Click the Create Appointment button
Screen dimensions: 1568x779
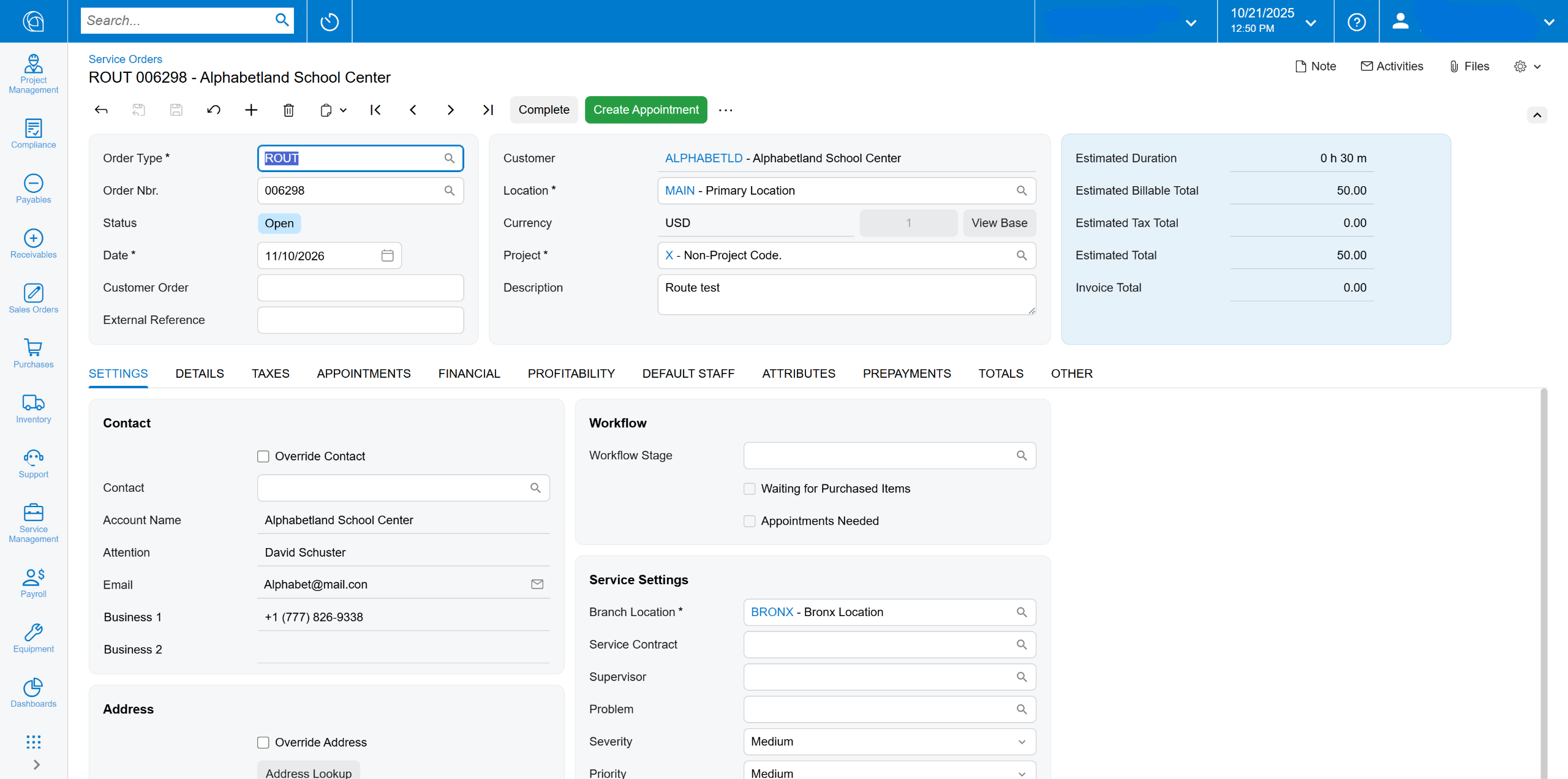point(646,110)
